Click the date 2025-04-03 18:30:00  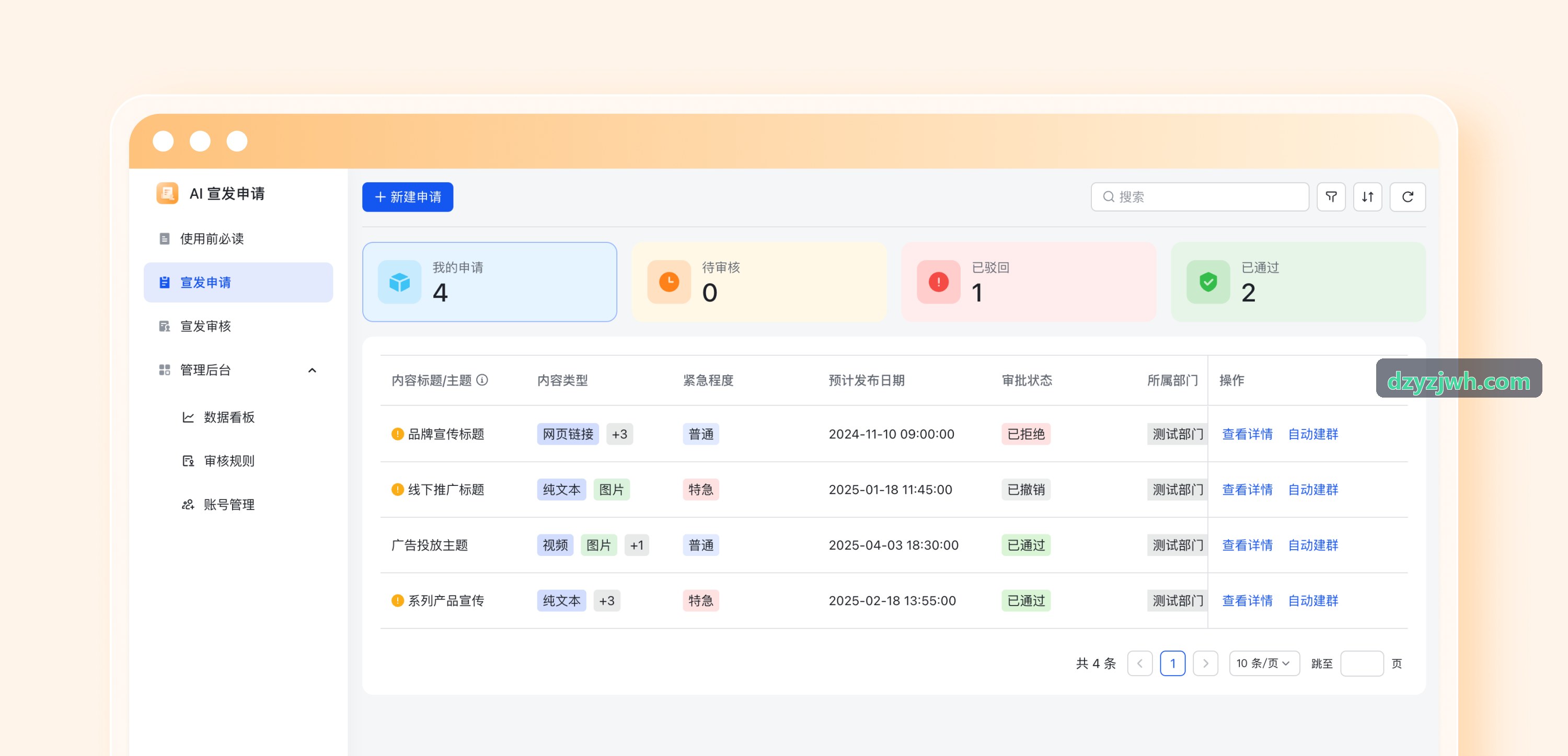click(893, 545)
